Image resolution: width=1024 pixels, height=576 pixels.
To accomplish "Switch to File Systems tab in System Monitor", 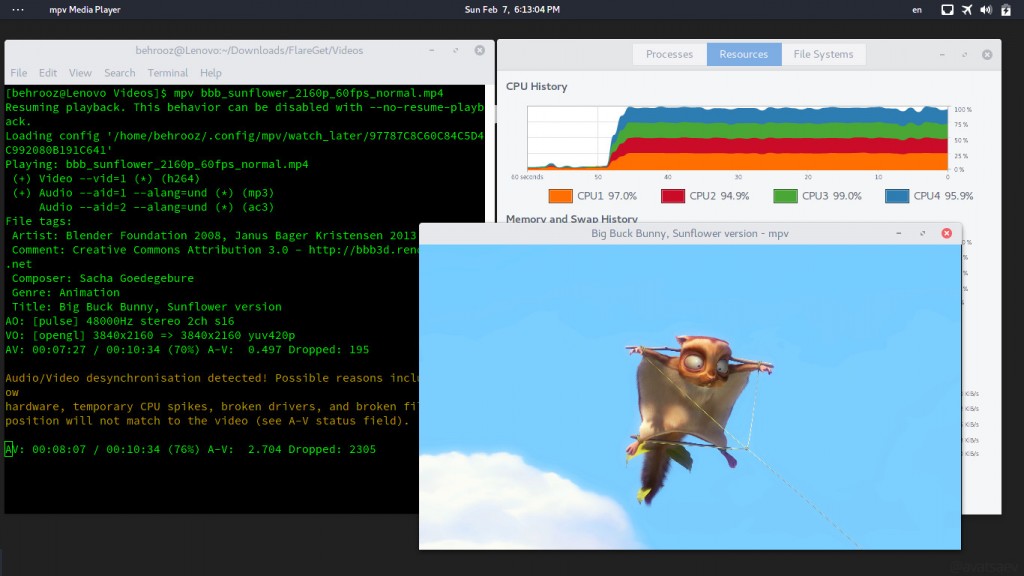I will coord(824,54).
